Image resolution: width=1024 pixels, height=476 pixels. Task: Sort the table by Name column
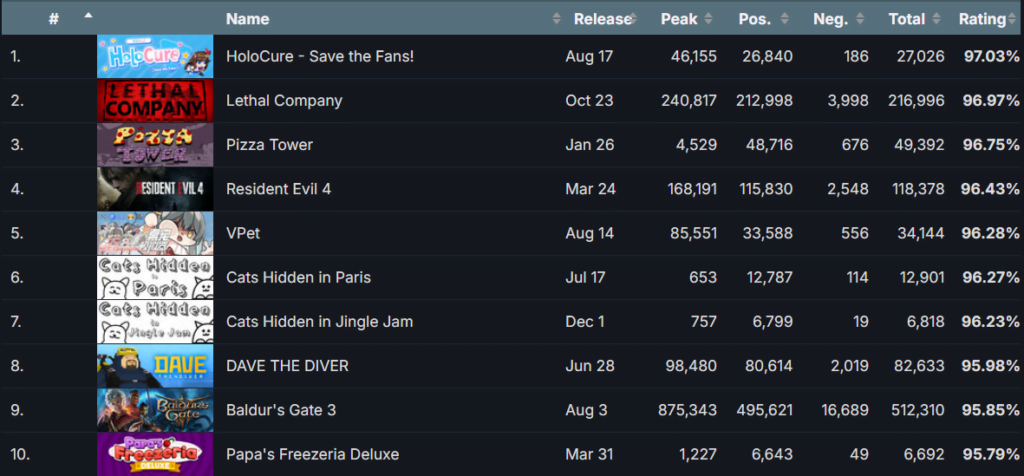[248, 19]
